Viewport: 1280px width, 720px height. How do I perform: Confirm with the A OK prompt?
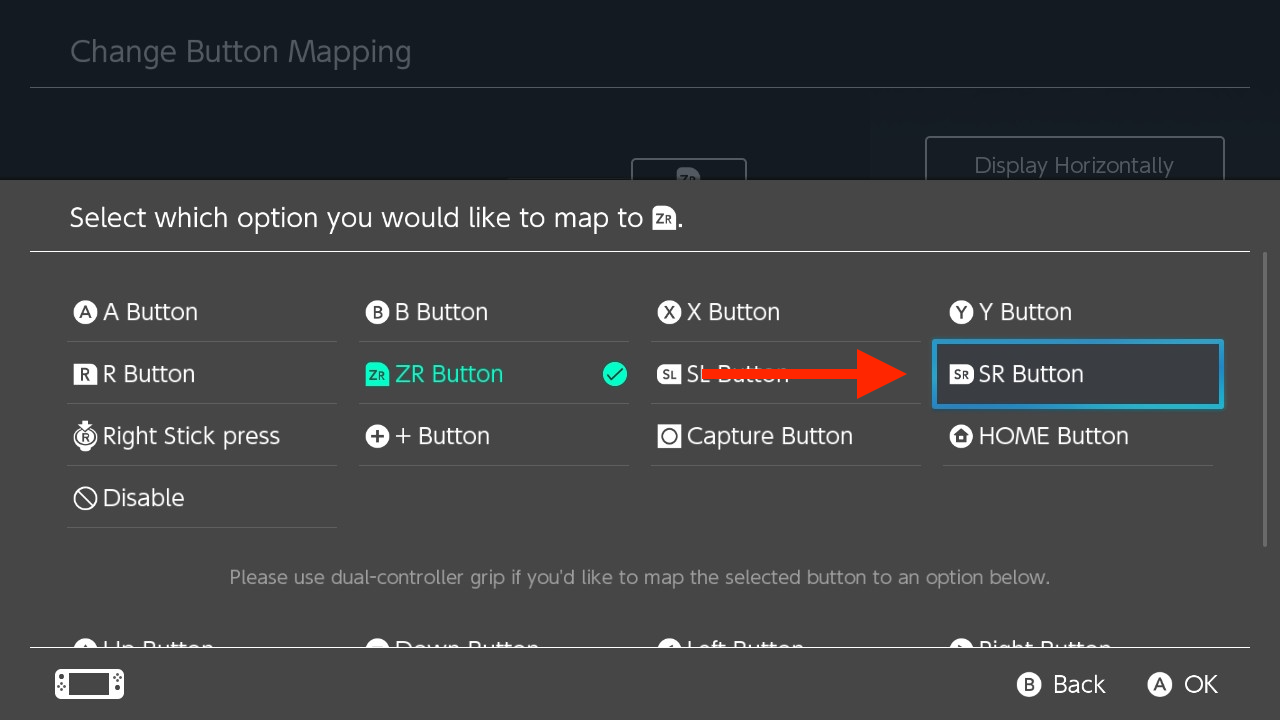click(x=1183, y=684)
